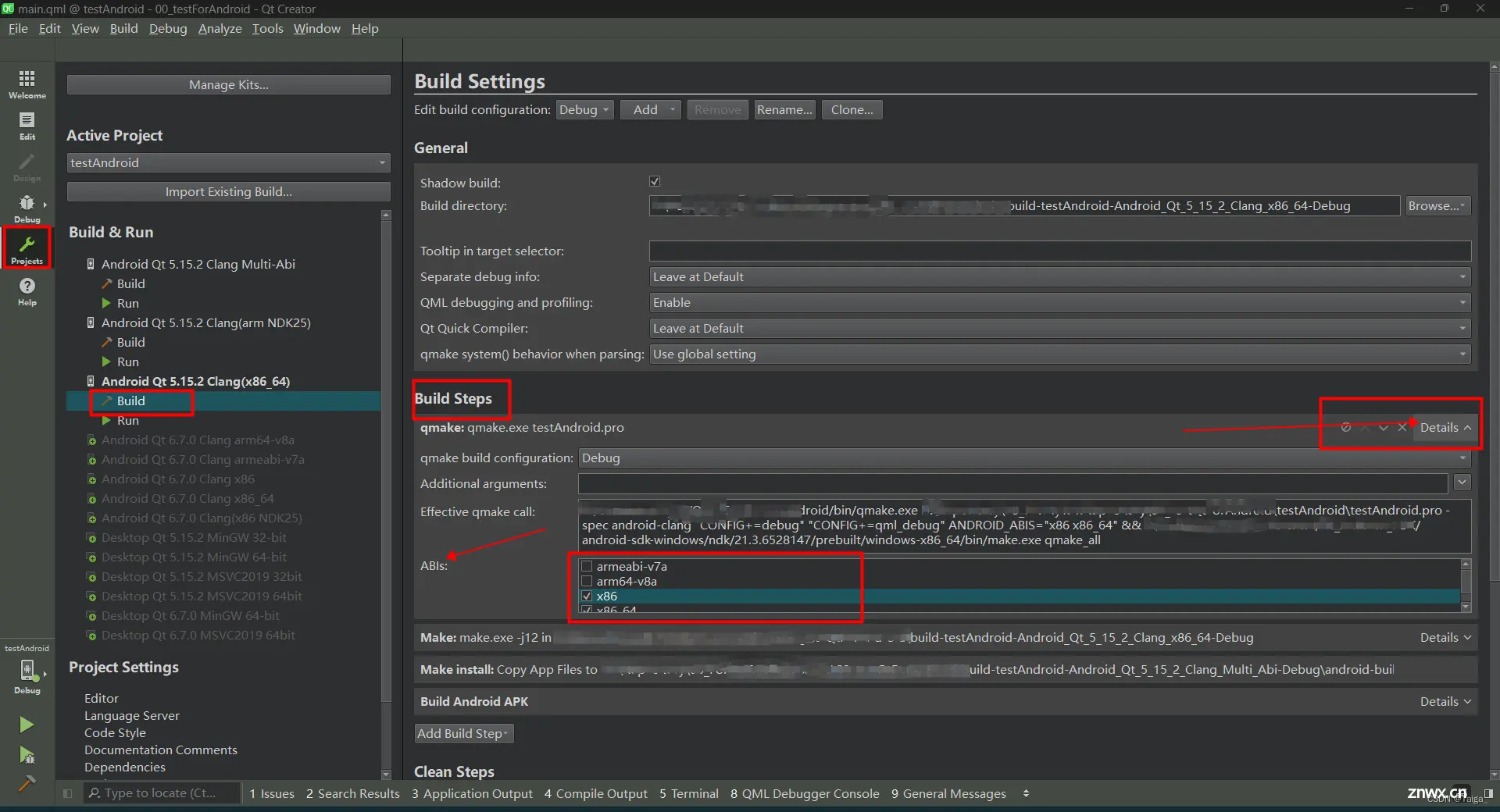The height and width of the screenshot is (812, 1500).
Task: Switch to Edit mode
Action: coord(27,126)
